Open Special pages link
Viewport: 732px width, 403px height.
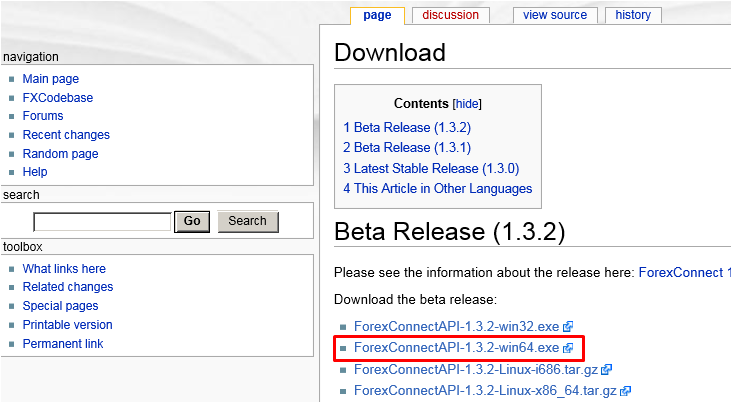61,306
